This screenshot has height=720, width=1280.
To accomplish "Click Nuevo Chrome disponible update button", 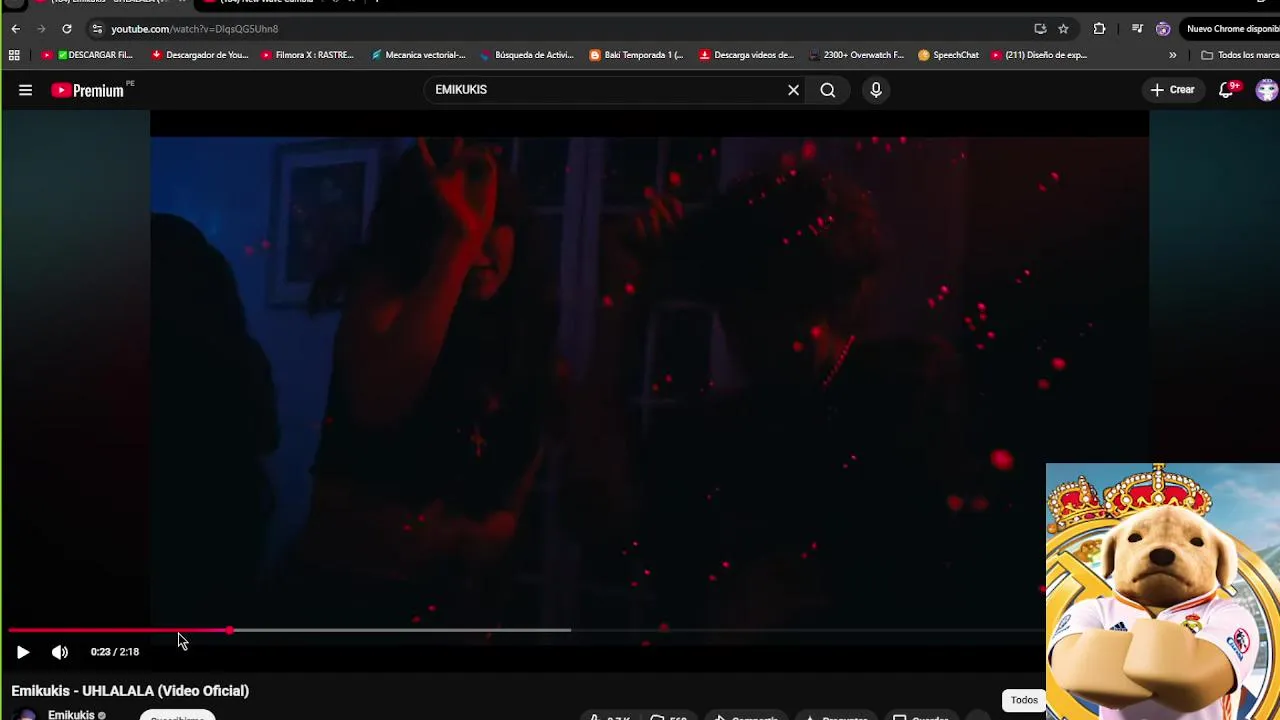I will [x=1231, y=29].
